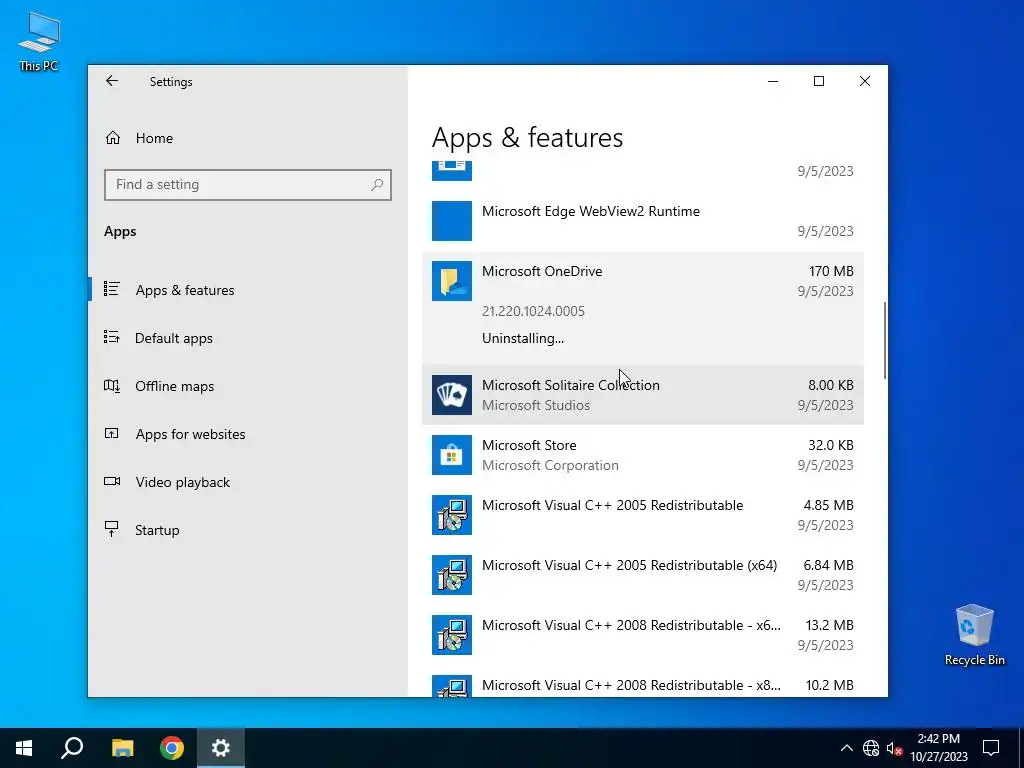Click Microsoft Corporation publisher label

click(x=551, y=466)
